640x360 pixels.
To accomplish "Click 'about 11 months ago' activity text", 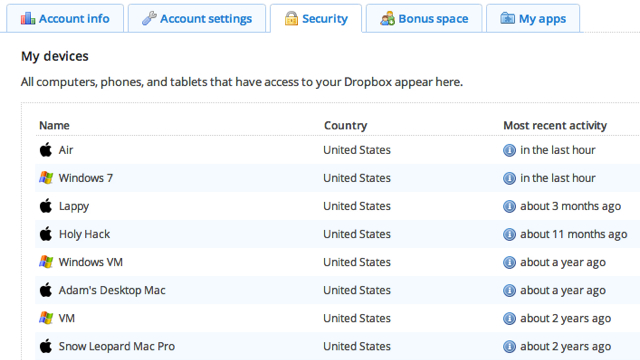I will [x=573, y=234].
